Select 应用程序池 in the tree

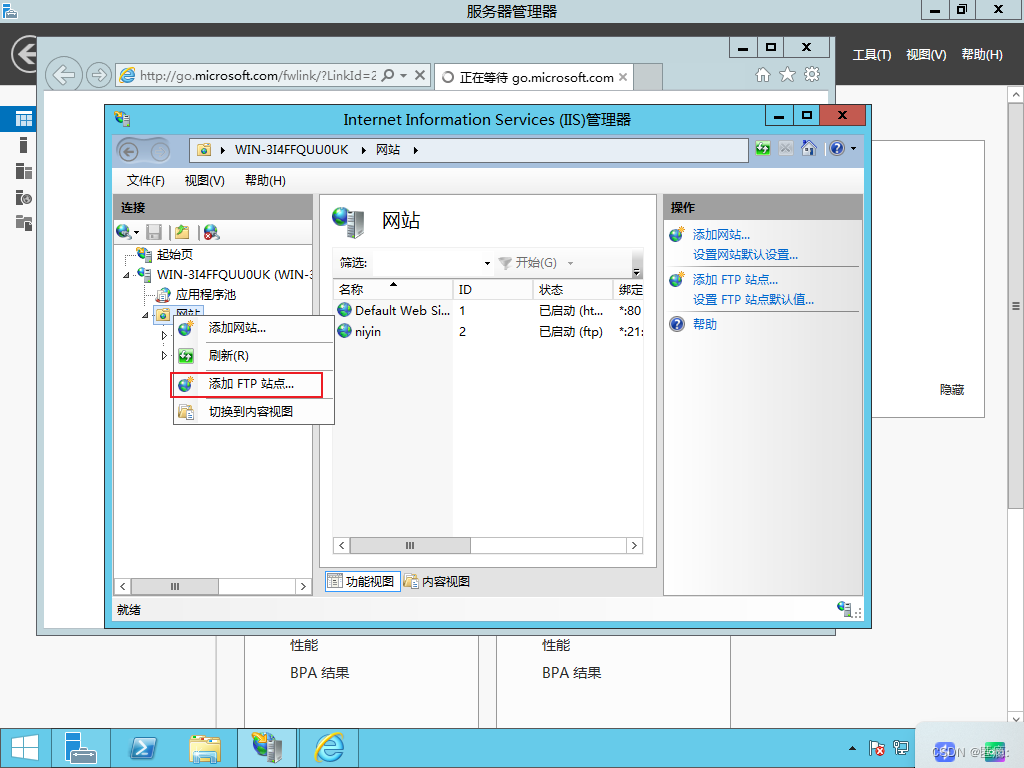(x=206, y=295)
